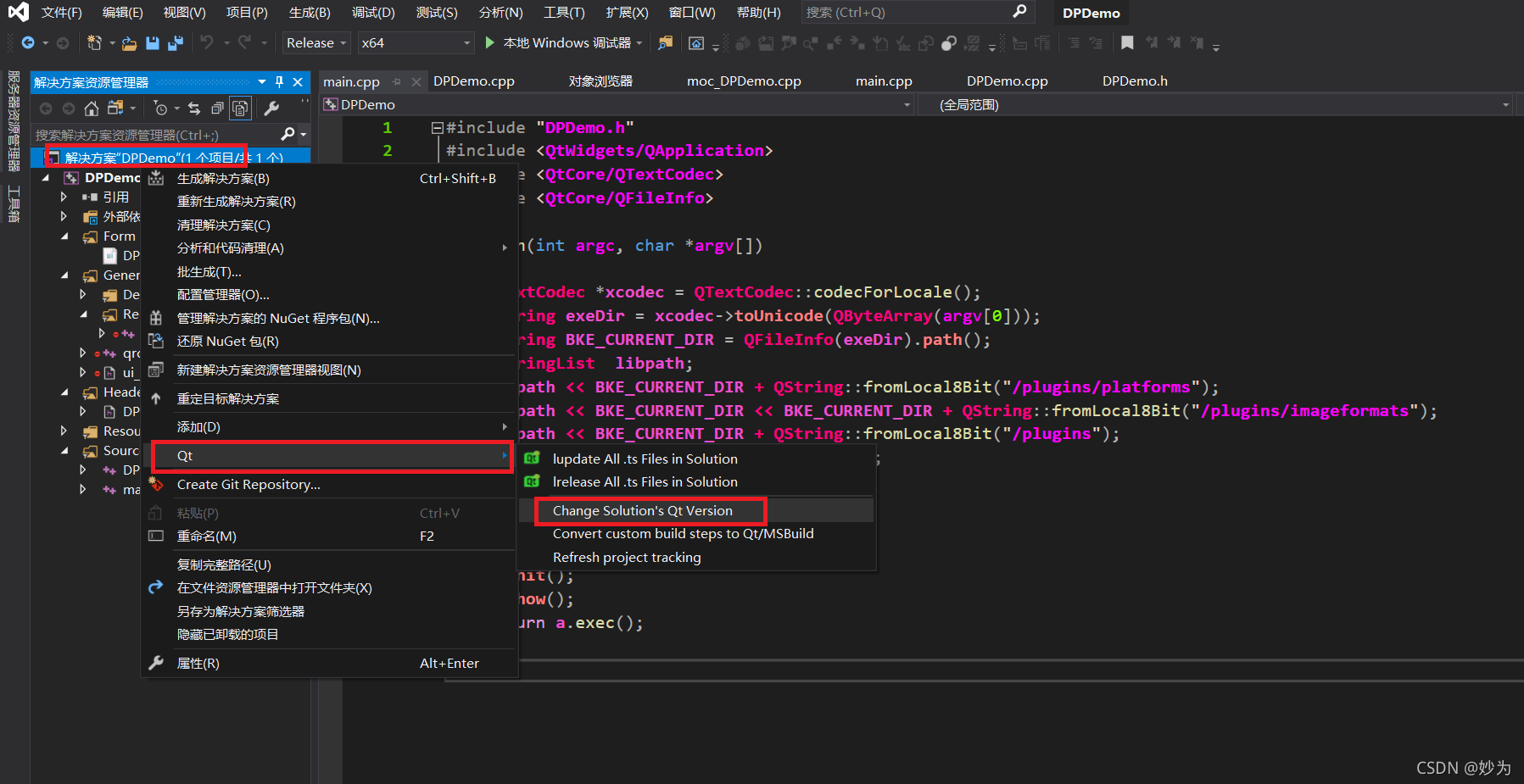Switch to the 对象浏览器 tab

tap(600, 81)
